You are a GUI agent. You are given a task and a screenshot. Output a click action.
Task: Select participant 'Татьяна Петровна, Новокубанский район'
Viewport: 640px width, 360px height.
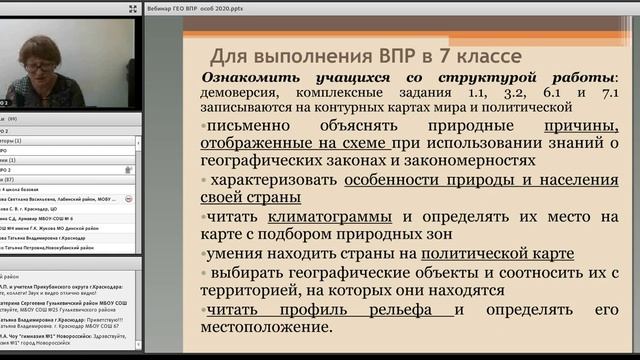pyautogui.click(x=67, y=248)
